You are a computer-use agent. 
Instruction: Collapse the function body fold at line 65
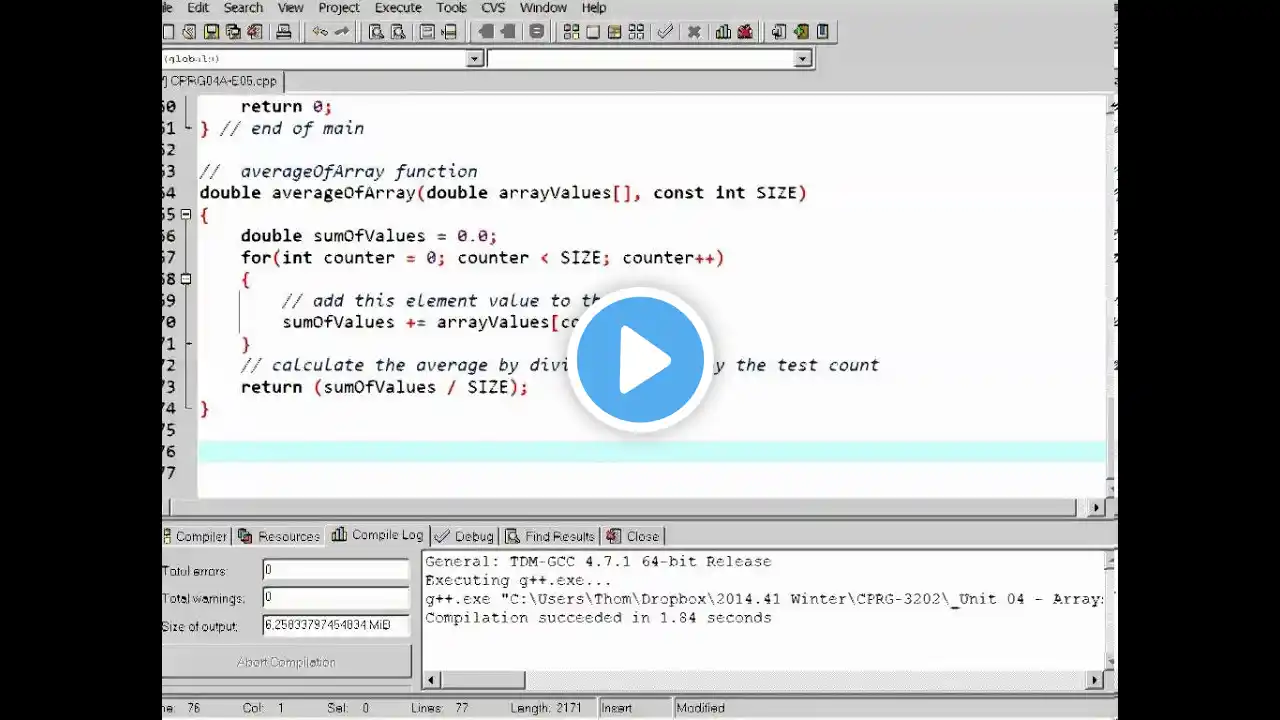pyautogui.click(x=185, y=214)
